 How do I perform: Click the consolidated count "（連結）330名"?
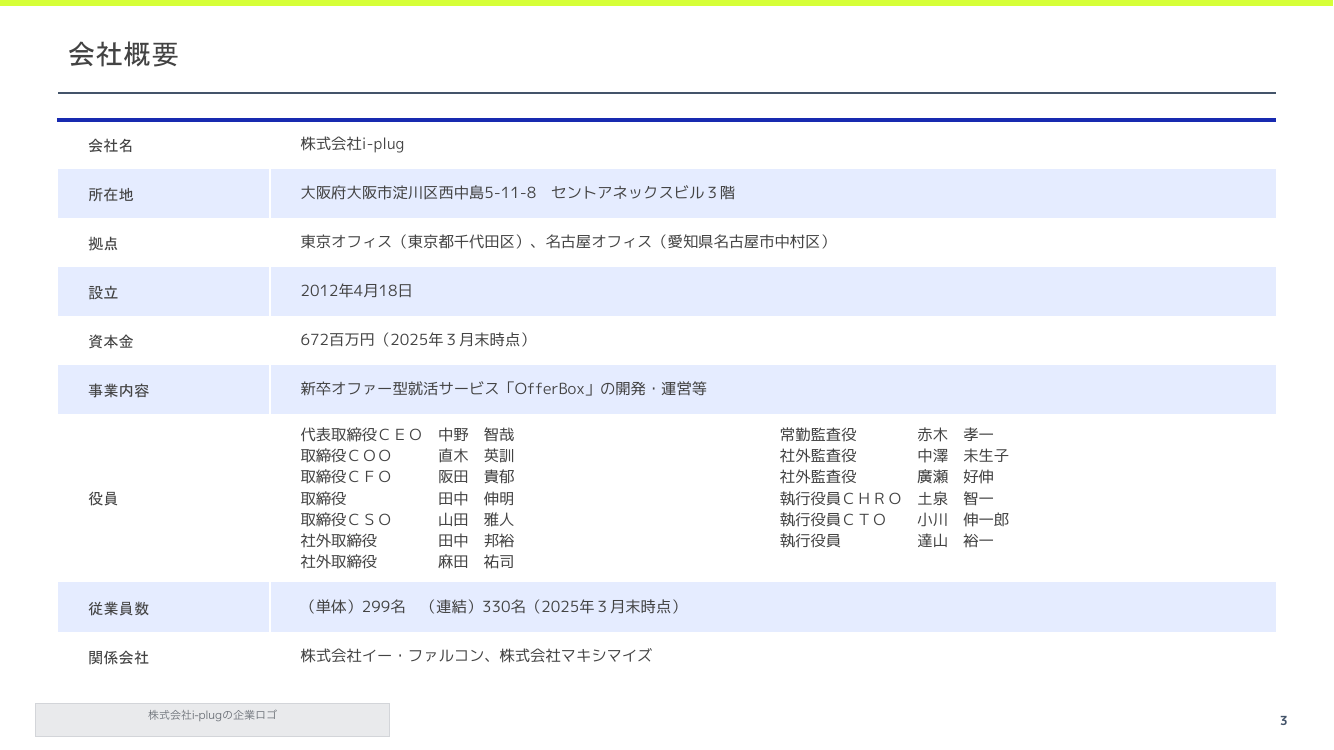click(476, 607)
